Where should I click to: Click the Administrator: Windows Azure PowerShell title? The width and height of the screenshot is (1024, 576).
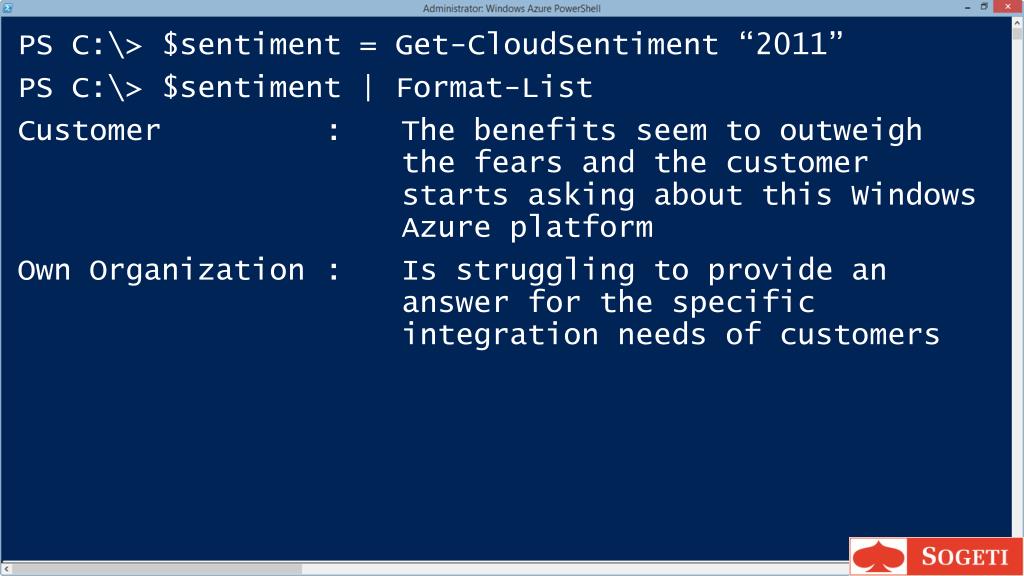pos(511,8)
